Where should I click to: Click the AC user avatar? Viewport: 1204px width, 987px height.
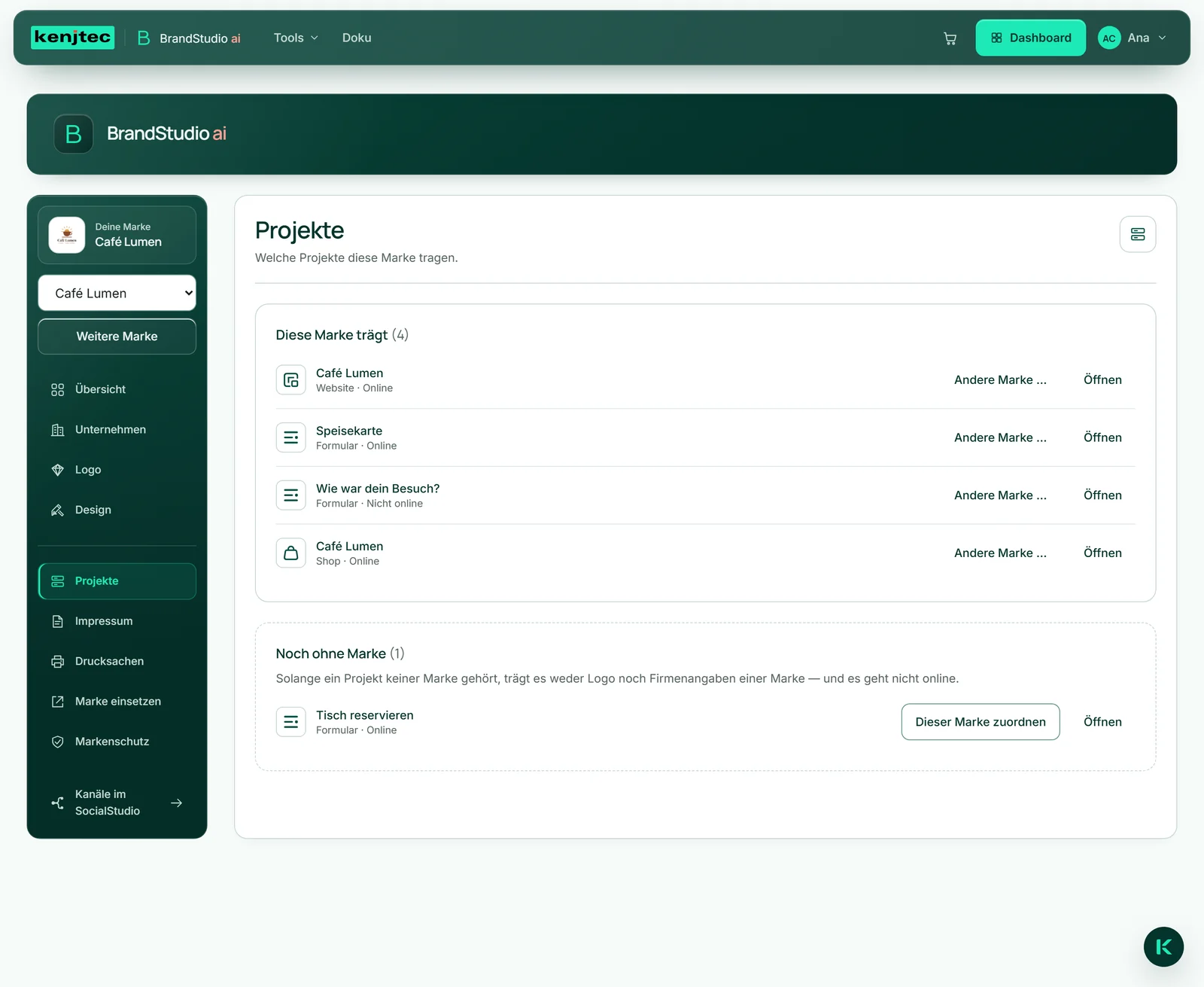pyautogui.click(x=1109, y=38)
